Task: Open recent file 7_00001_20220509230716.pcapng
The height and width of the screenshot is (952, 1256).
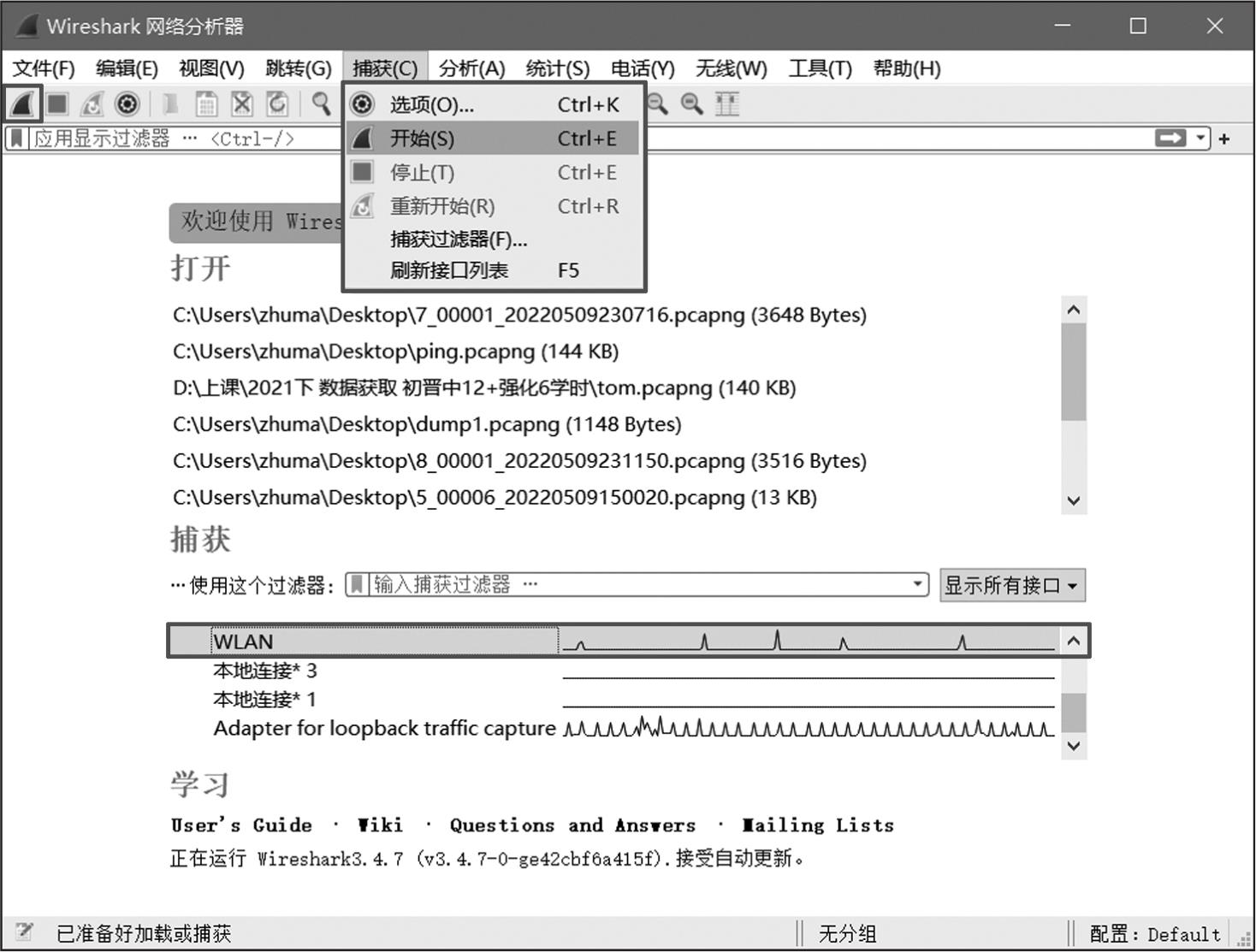Action: tap(519, 315)
